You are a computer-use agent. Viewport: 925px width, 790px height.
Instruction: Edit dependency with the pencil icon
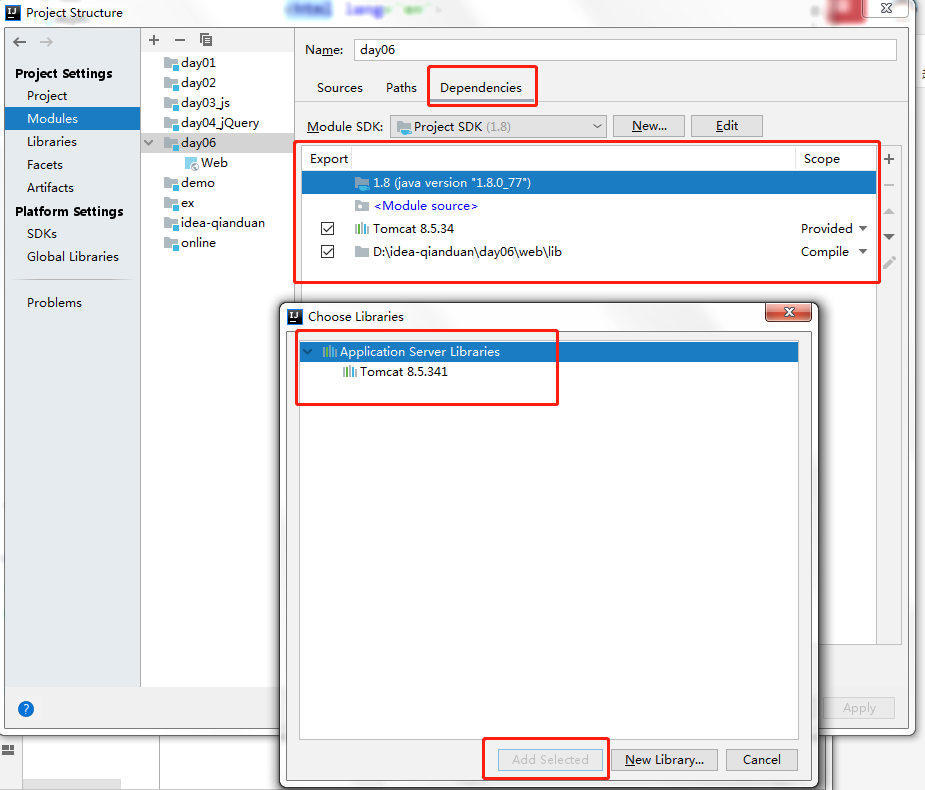tap(889, 263)
